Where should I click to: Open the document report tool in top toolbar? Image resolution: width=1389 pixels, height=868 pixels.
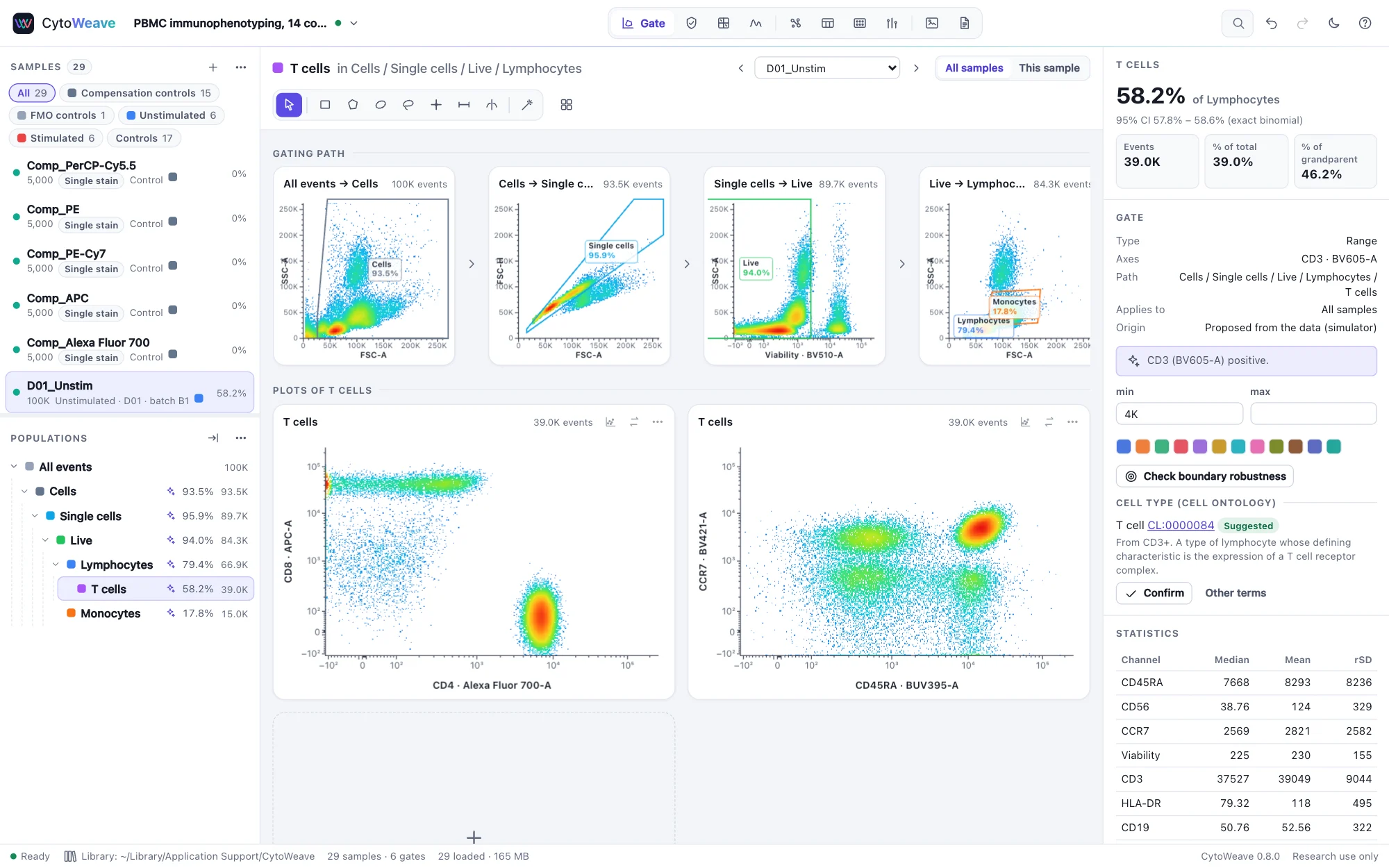click(965, 23)
